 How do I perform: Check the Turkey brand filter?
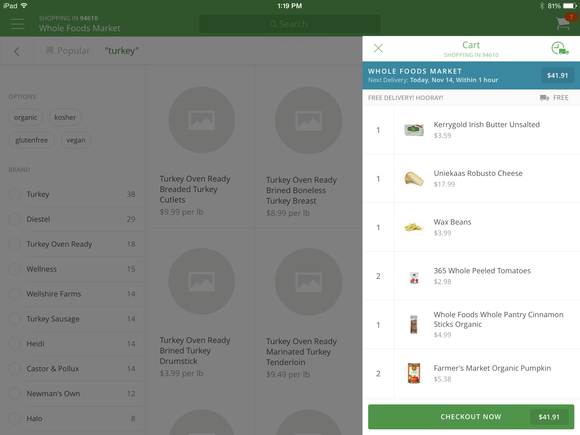15,194
